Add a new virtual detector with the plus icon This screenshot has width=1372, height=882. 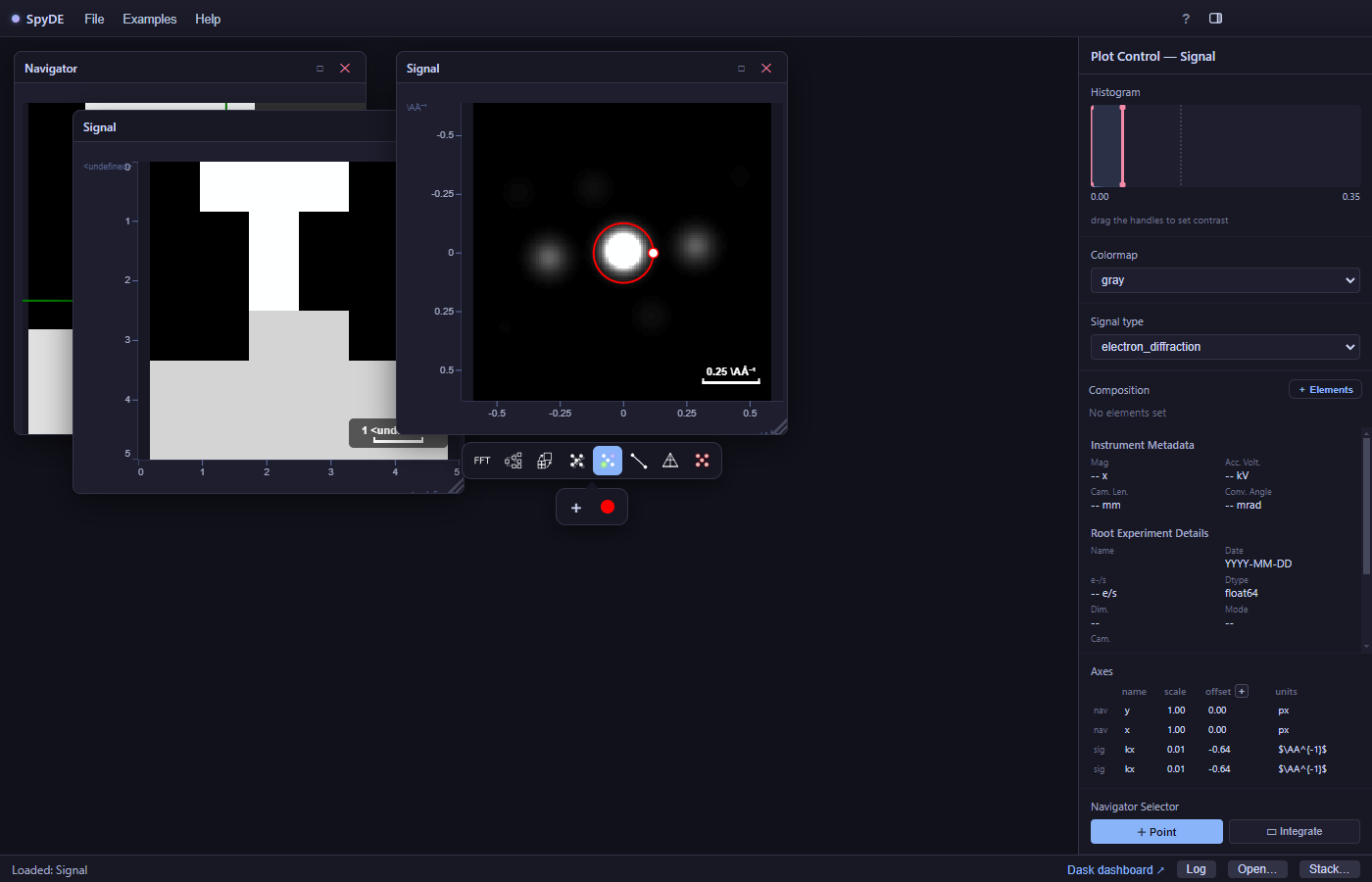(576, 508)
